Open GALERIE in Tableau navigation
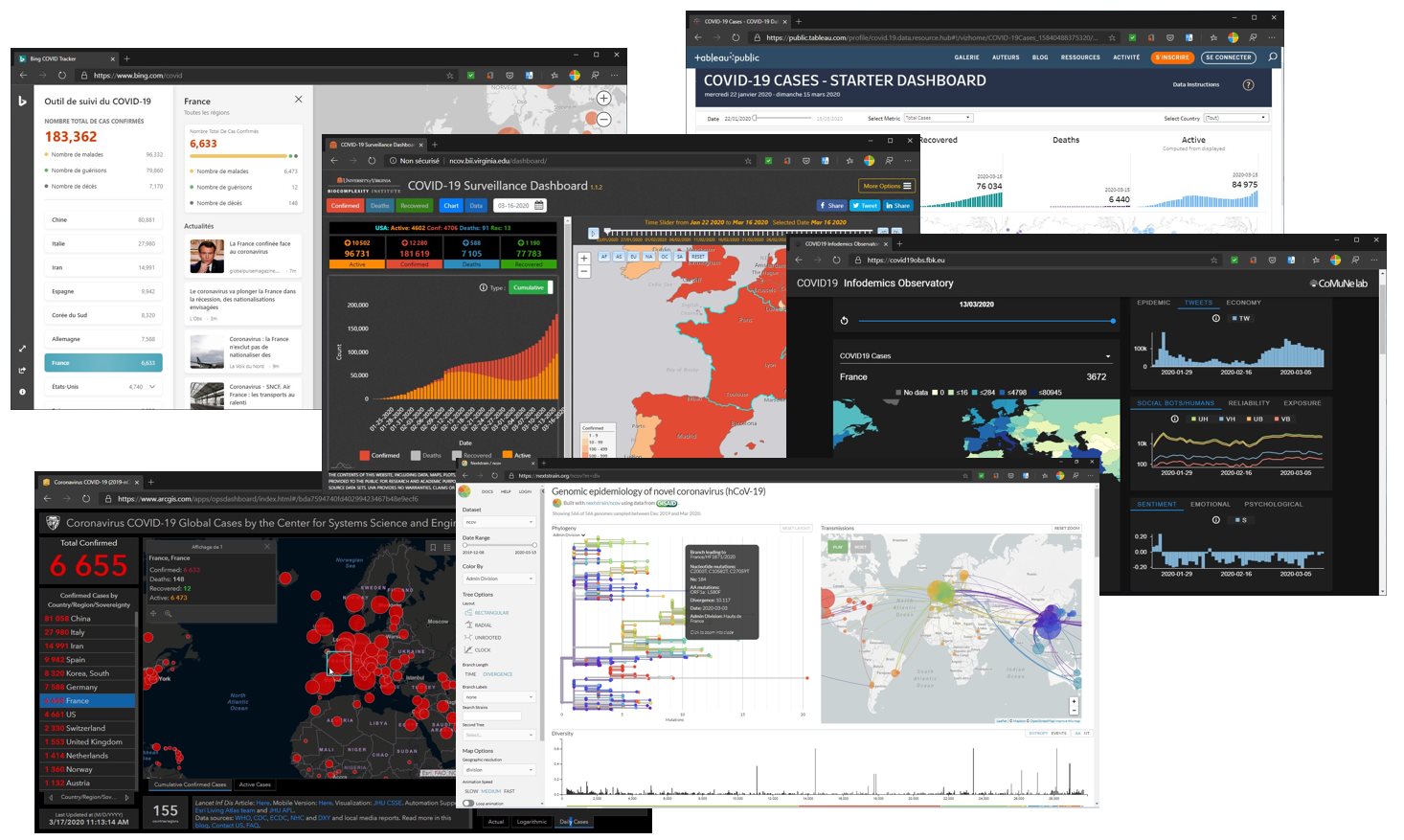The image size is (1404, 840). (x=966, y=57)
